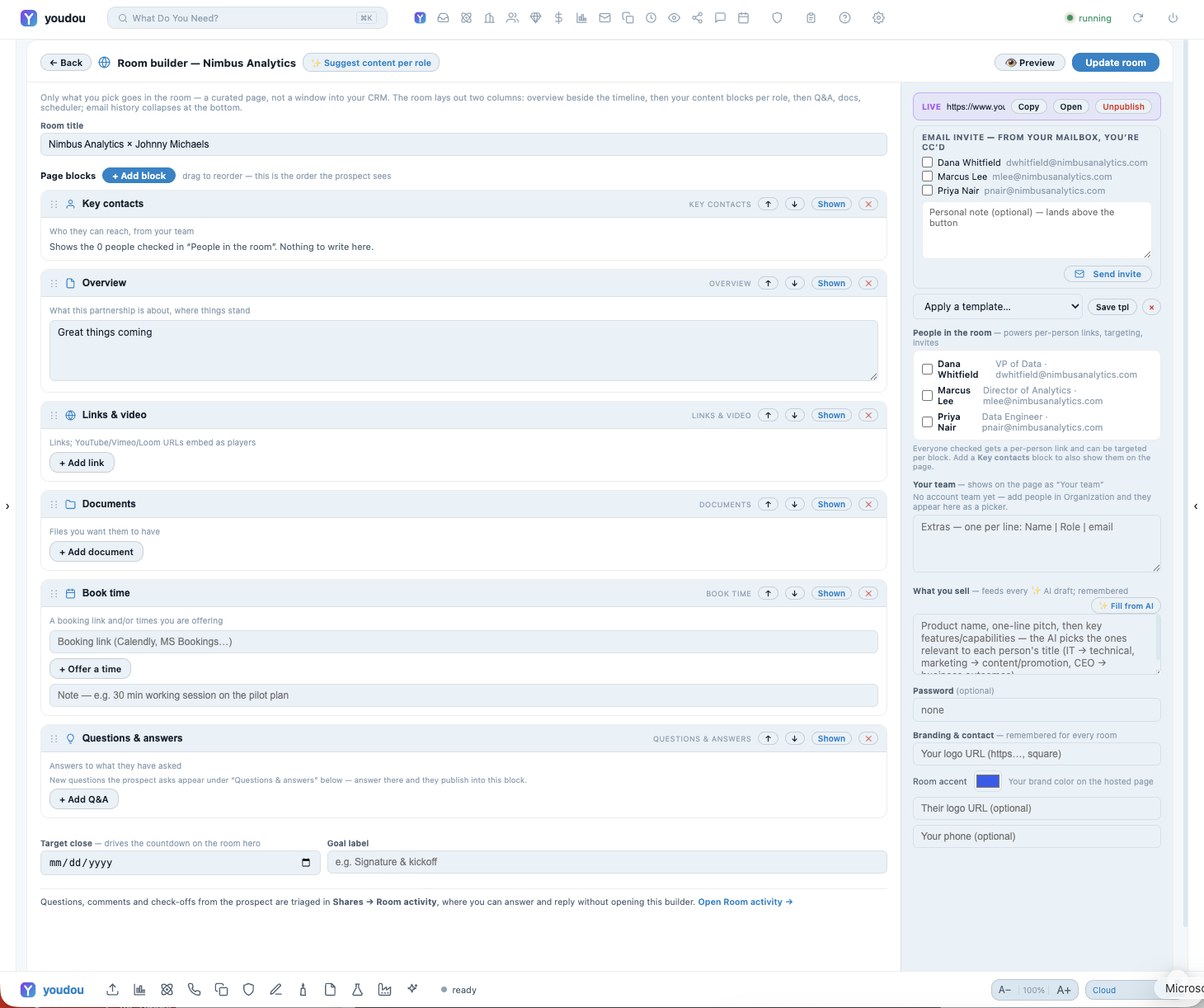The image size is (1204, 1008).
Task: Check Priya Nair under People in the room
Action: coord(927,422)
